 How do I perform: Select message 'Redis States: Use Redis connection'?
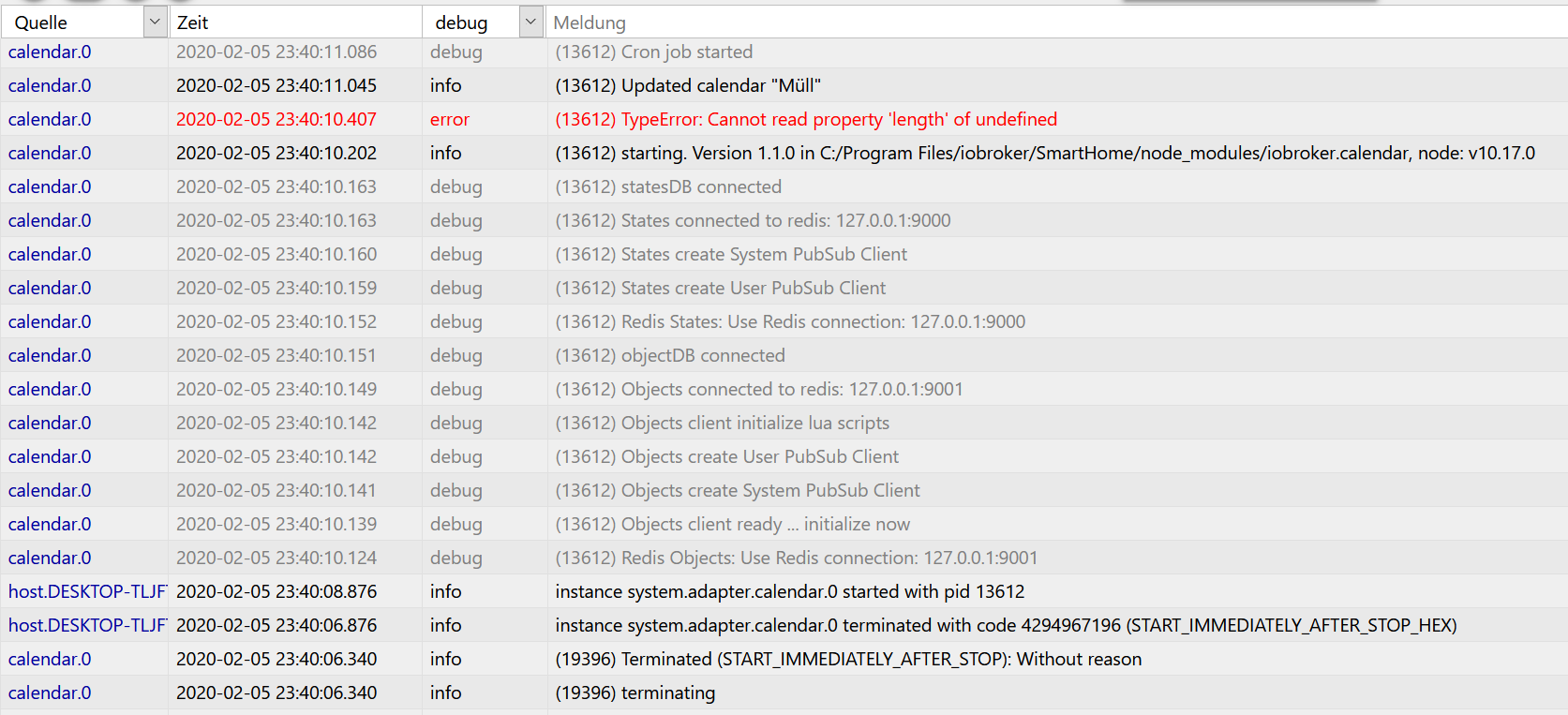click(x=790, y=321)
